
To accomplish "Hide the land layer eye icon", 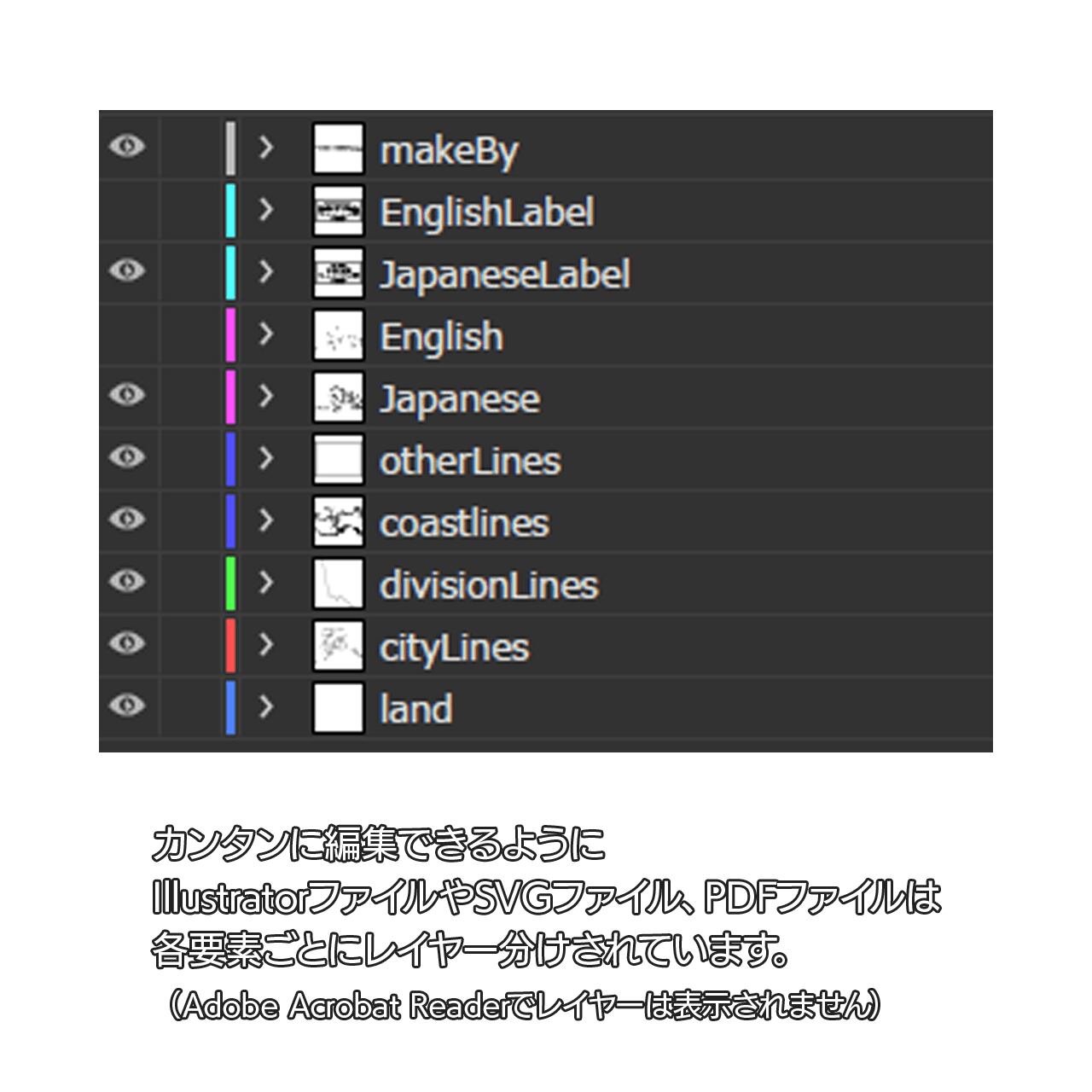I will [x=127, y=706].
